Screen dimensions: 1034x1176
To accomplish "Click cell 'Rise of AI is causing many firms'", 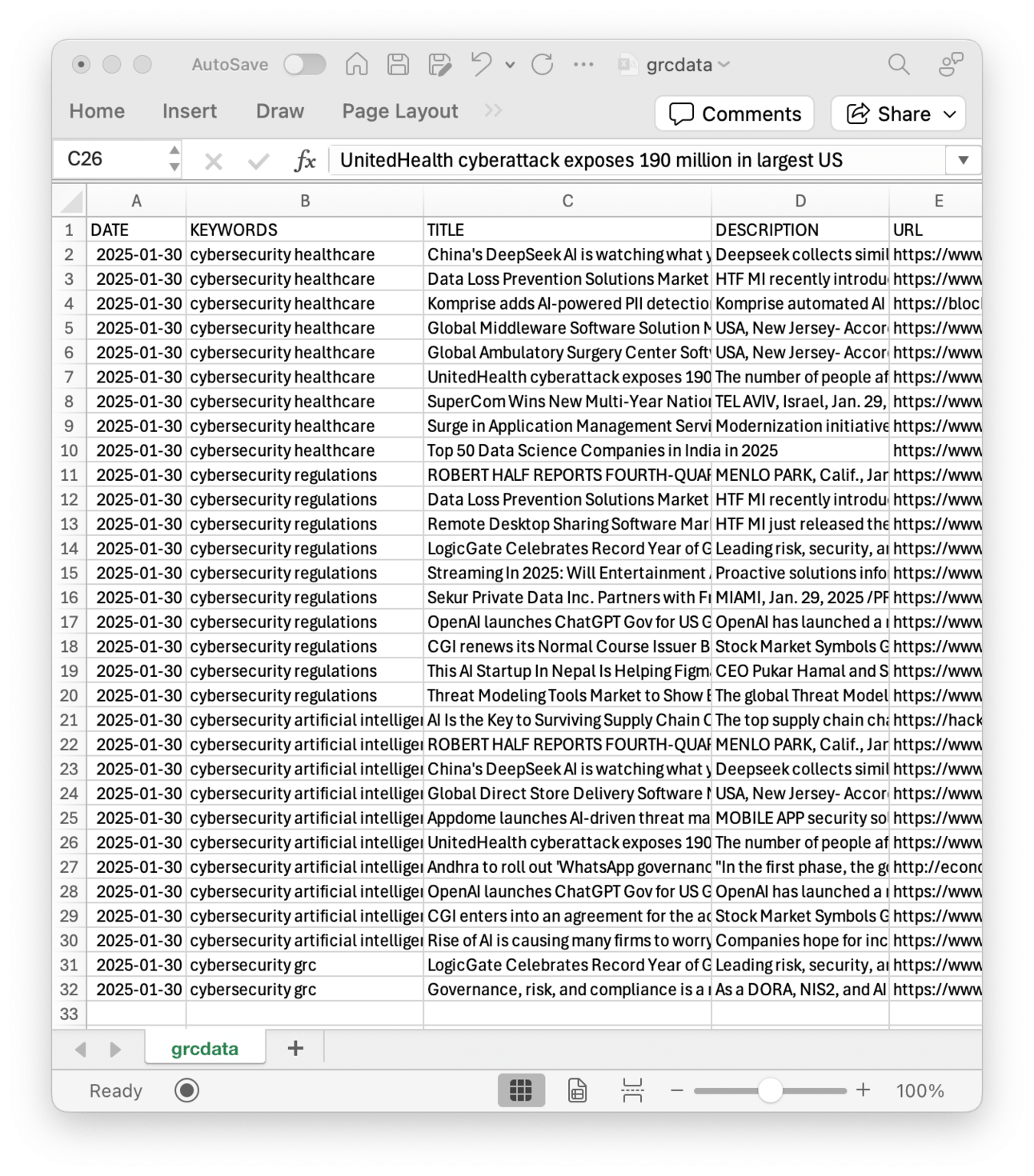I will click(567, 941).
